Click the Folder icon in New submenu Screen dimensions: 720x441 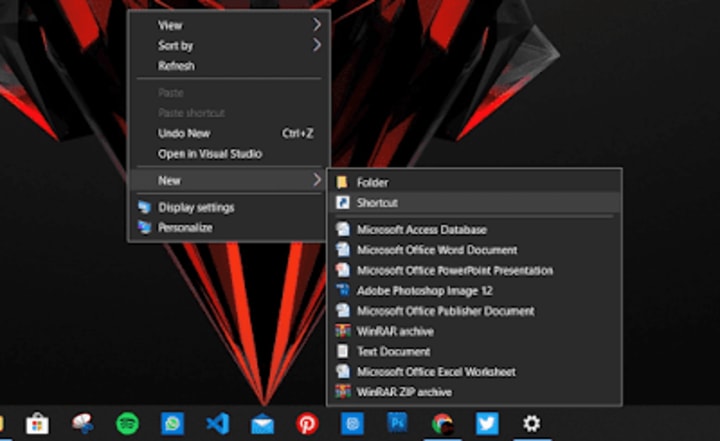(x=342, y=182)
